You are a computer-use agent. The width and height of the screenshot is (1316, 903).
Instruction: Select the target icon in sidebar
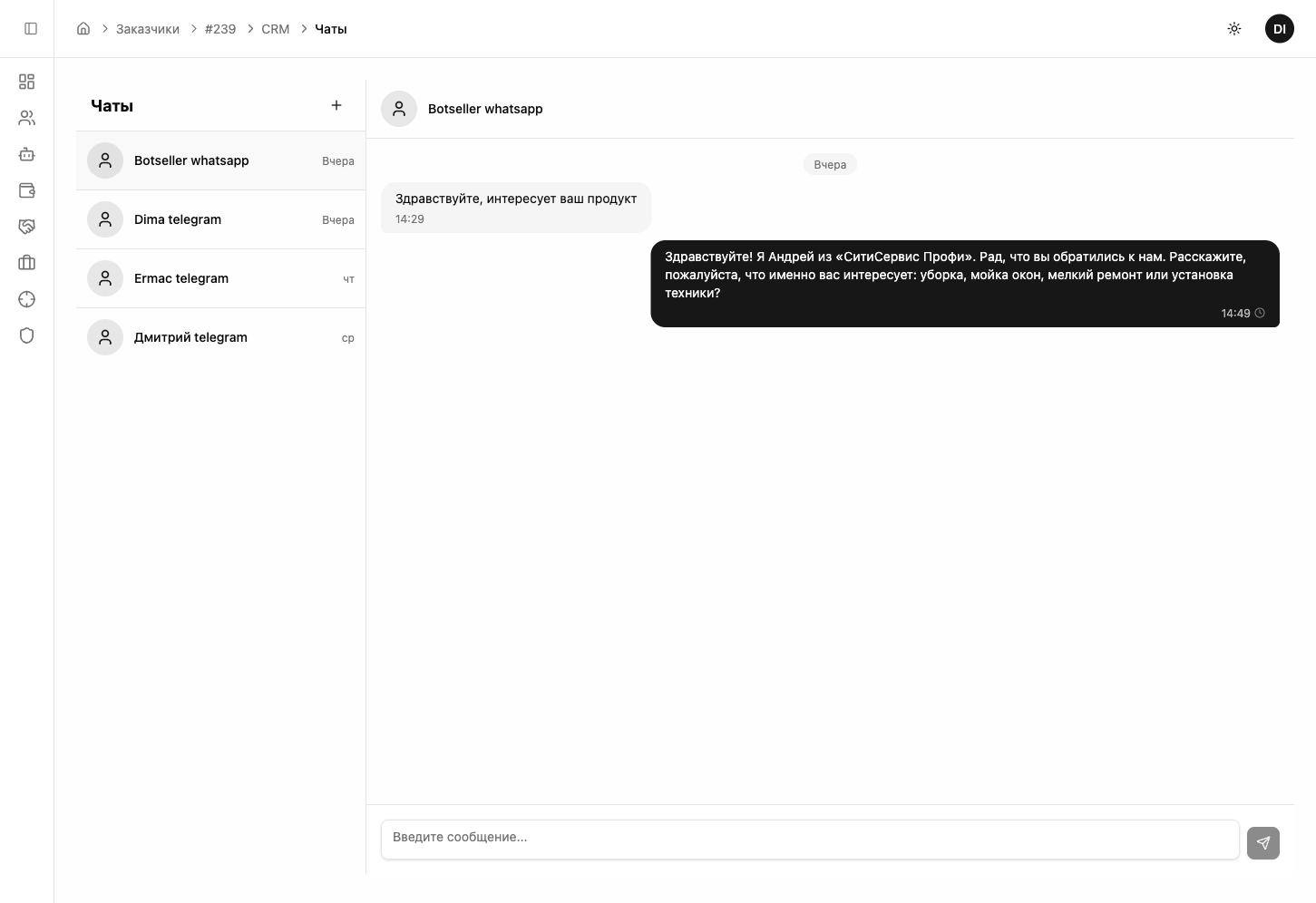tap(27, 299)
